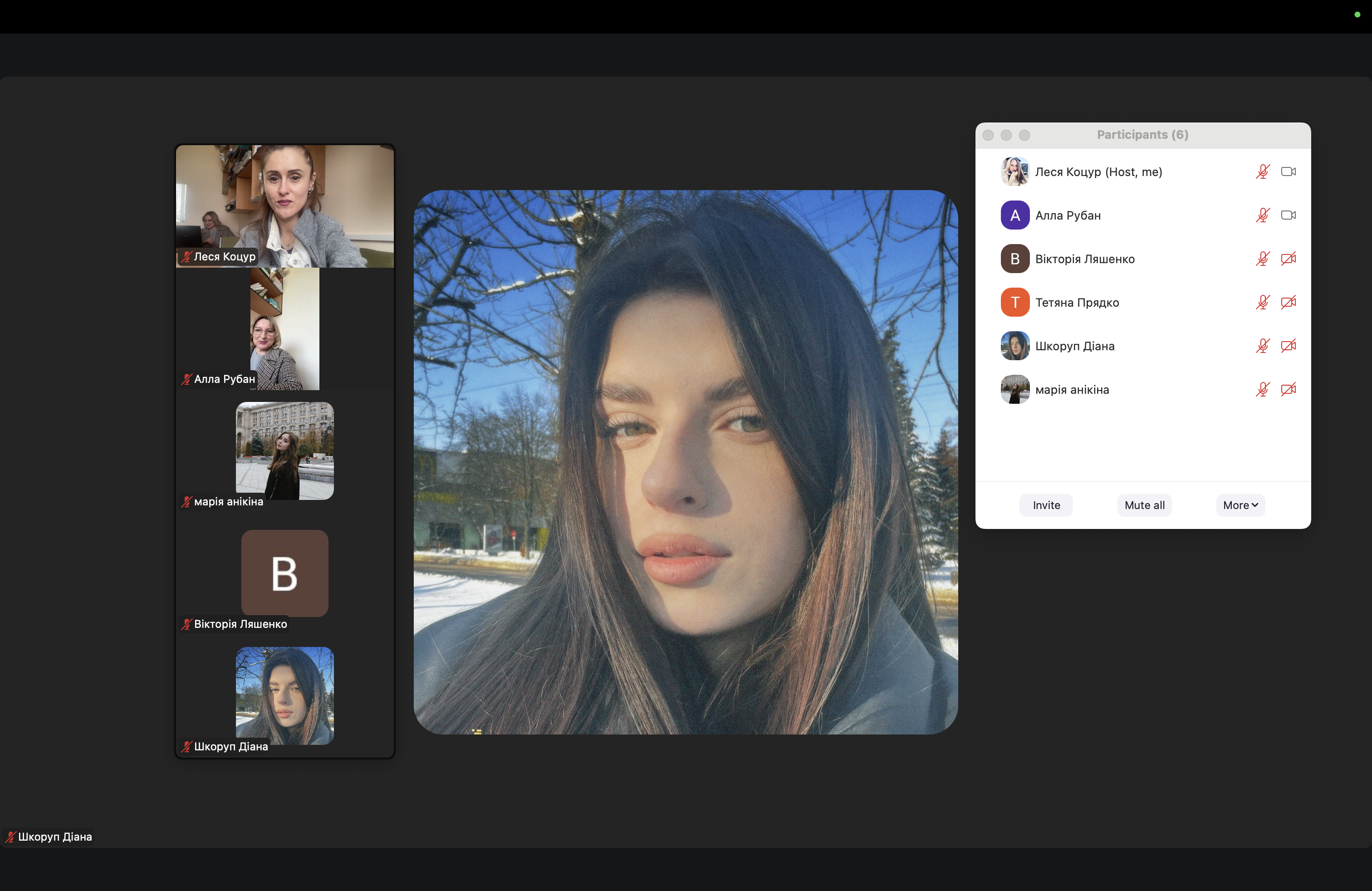Toggle Шкоруп Діана's video icon in list
This screenshot has width=1372, height=891.
[x=1289, y=346]
